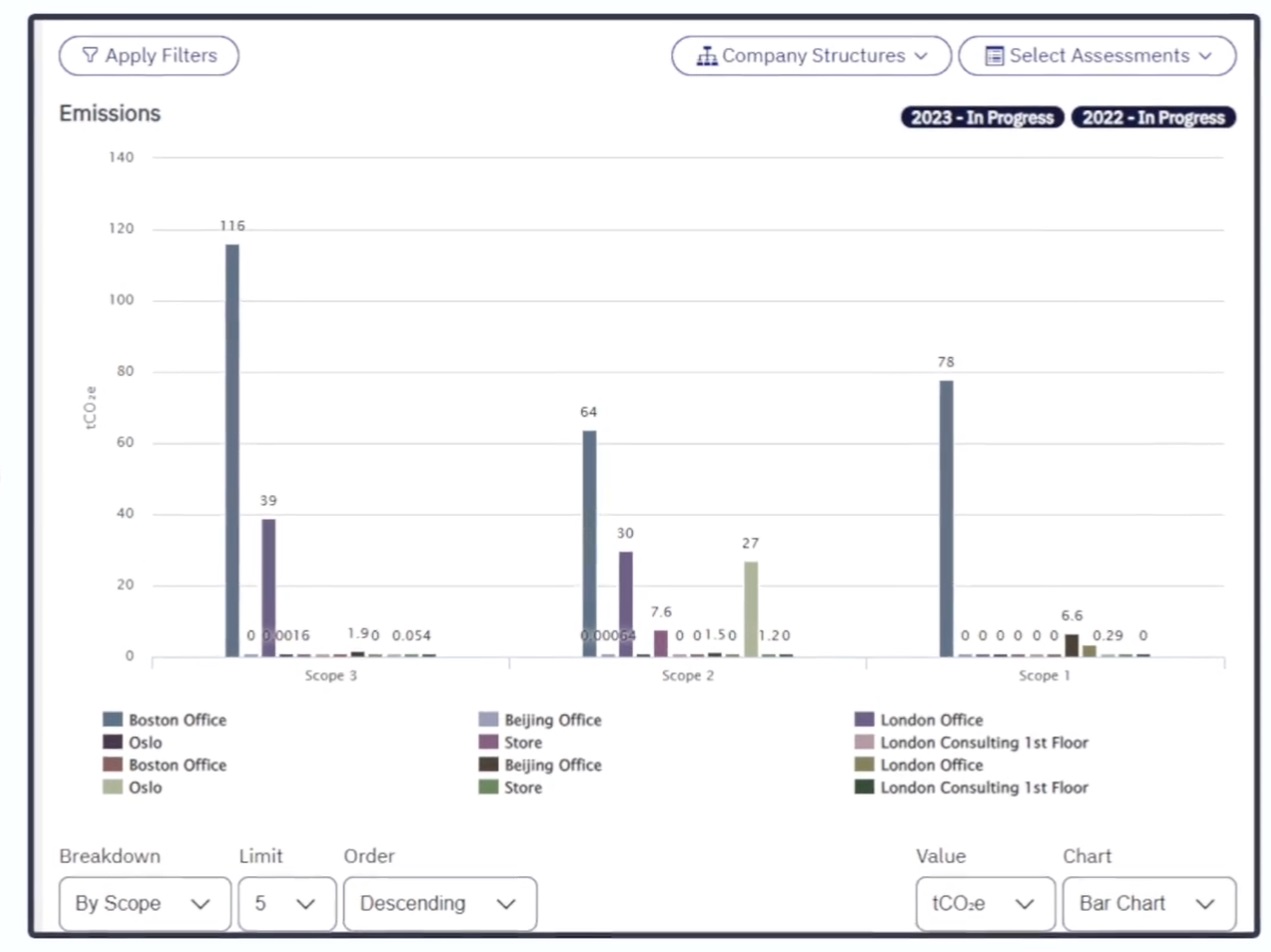Open the Breakdown dropdown showing By Scope
Image resolution: width=1271 pixels, height=952 pixels.
point(145,904)
